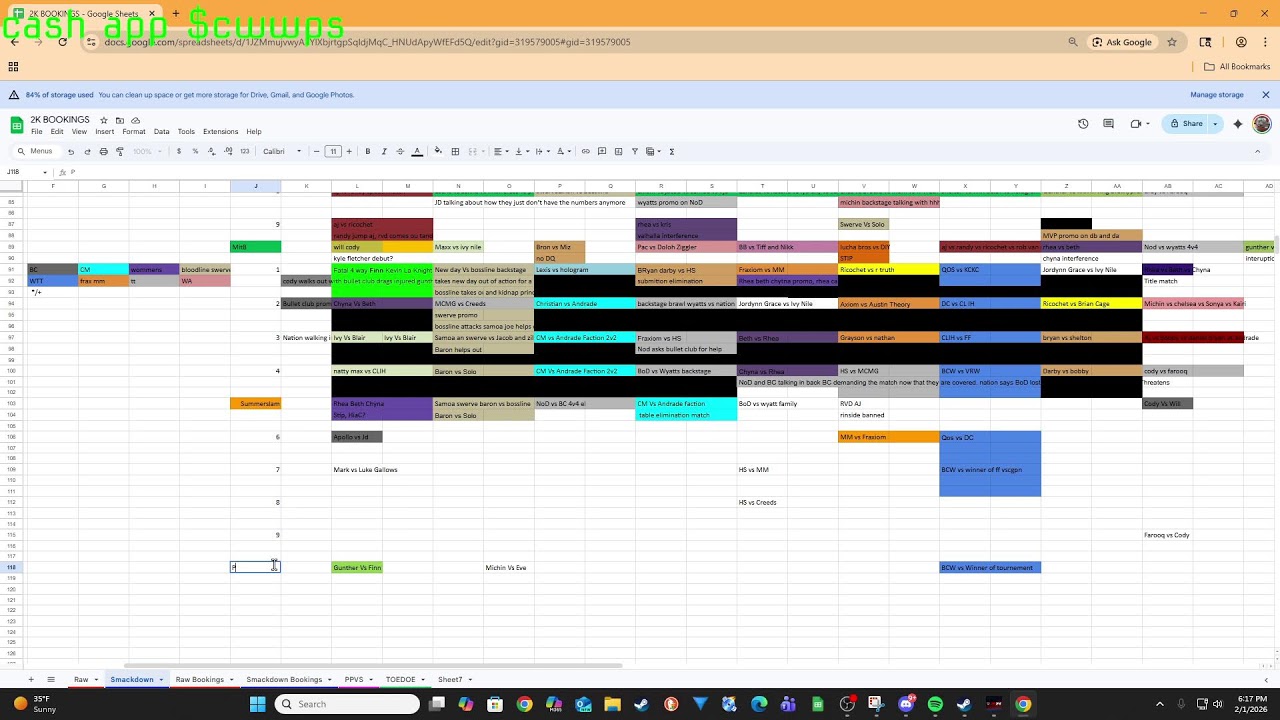Open the Data menu
The width and height of the screenshot is (1280, 720).
click(162, 132)
